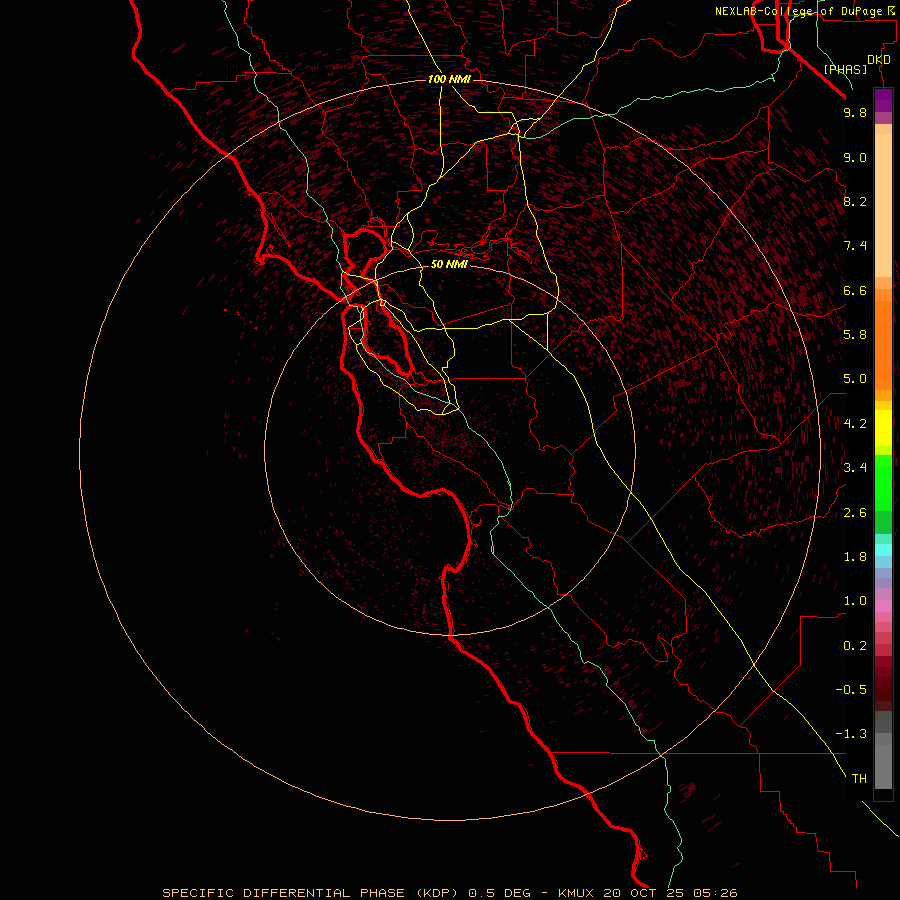Click the 2.6 value on the color scale
Image resolution: width=900 pixels, height=900 pixels.
coord(855,513)
